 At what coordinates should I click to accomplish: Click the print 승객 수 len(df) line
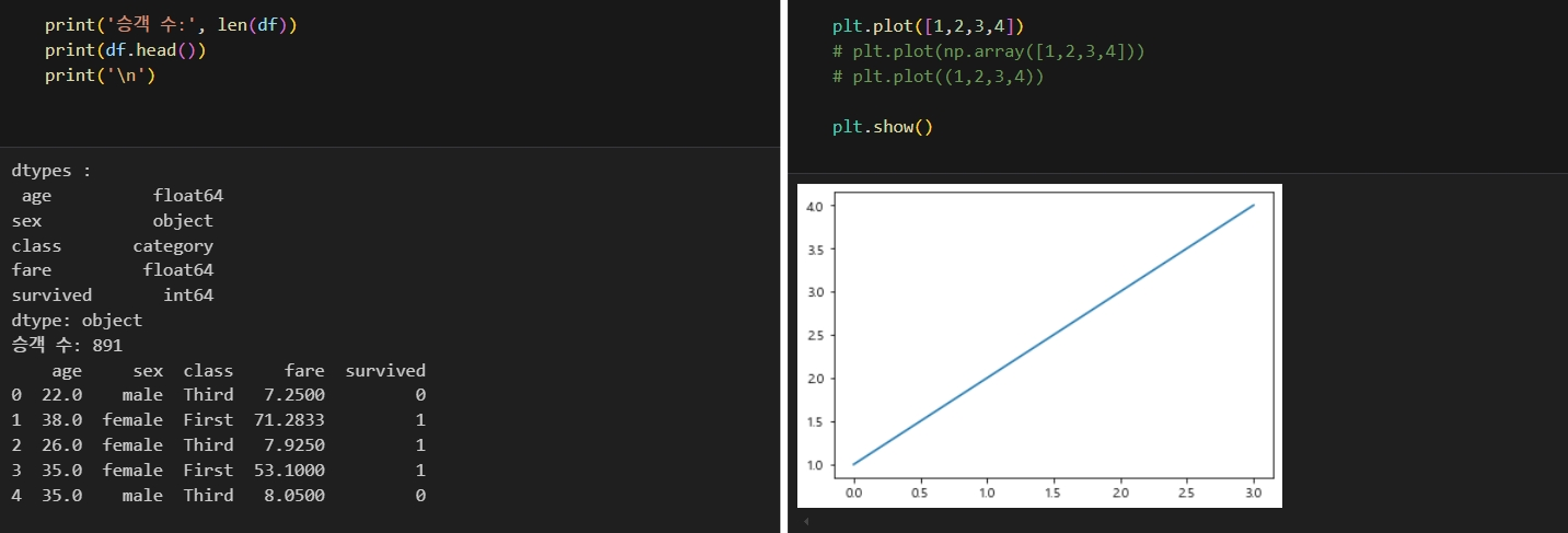click(x=170, y=25)
